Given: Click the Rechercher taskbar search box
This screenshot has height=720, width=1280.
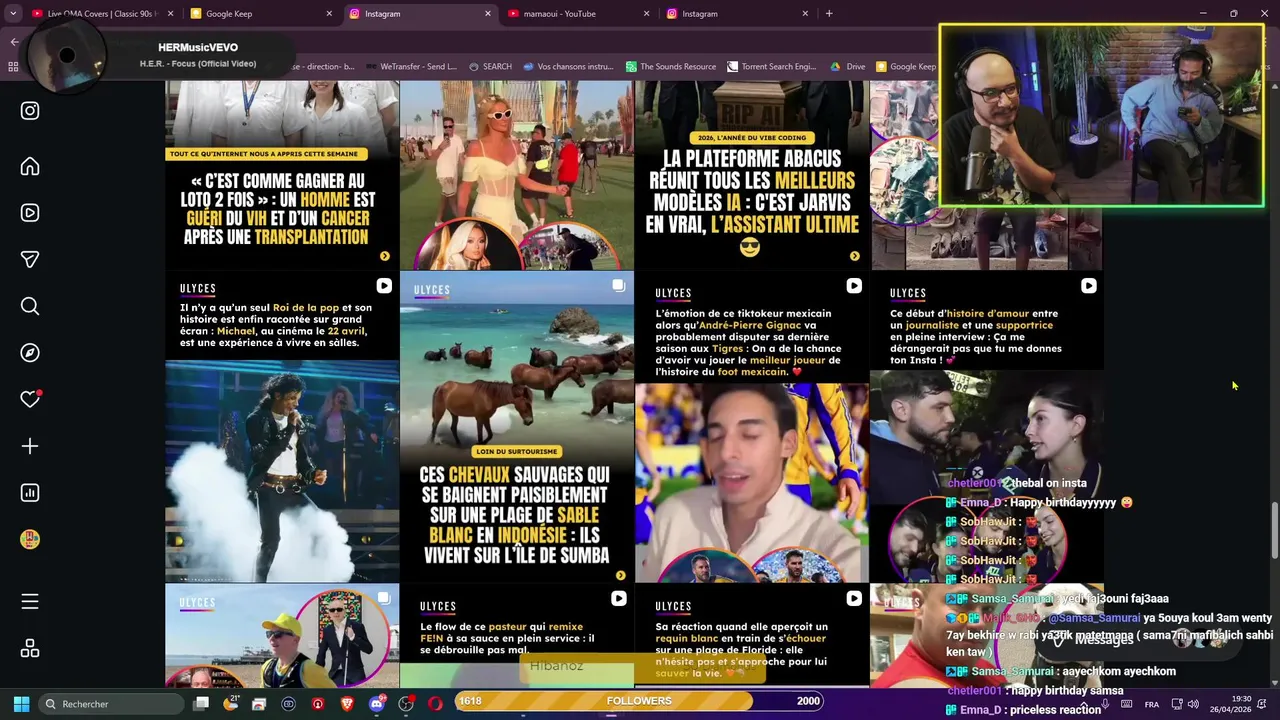Looking at the screenshot, I should click(x=111, y=704).
